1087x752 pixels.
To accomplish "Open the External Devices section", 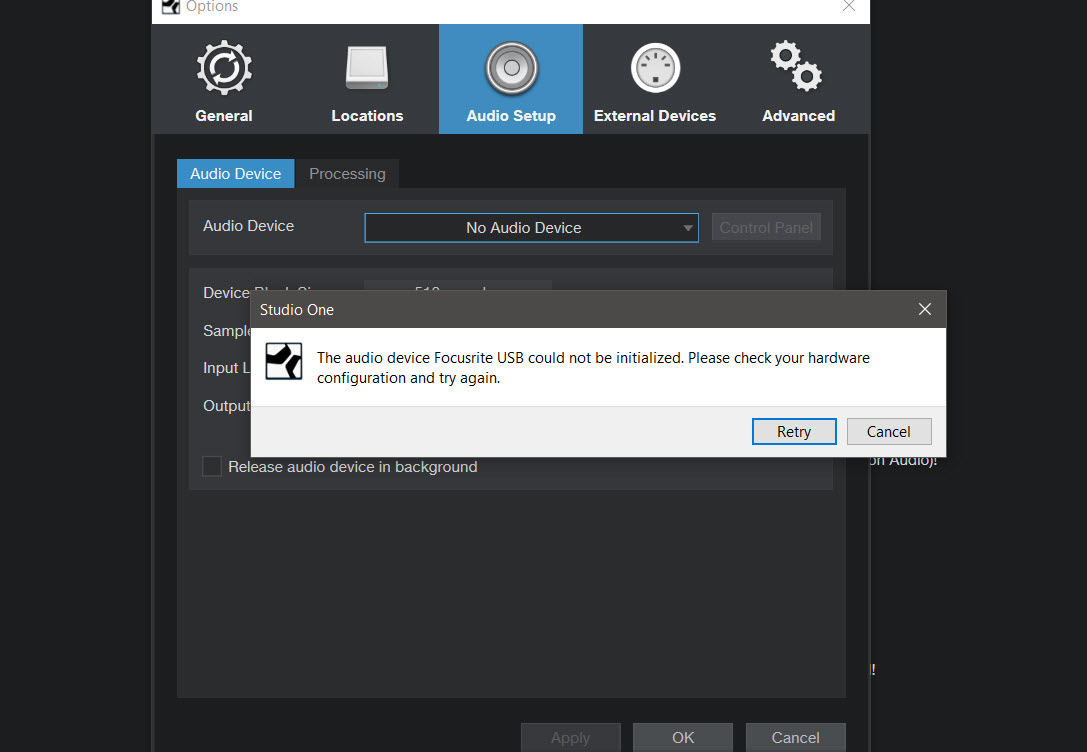I will coord(654,80).
